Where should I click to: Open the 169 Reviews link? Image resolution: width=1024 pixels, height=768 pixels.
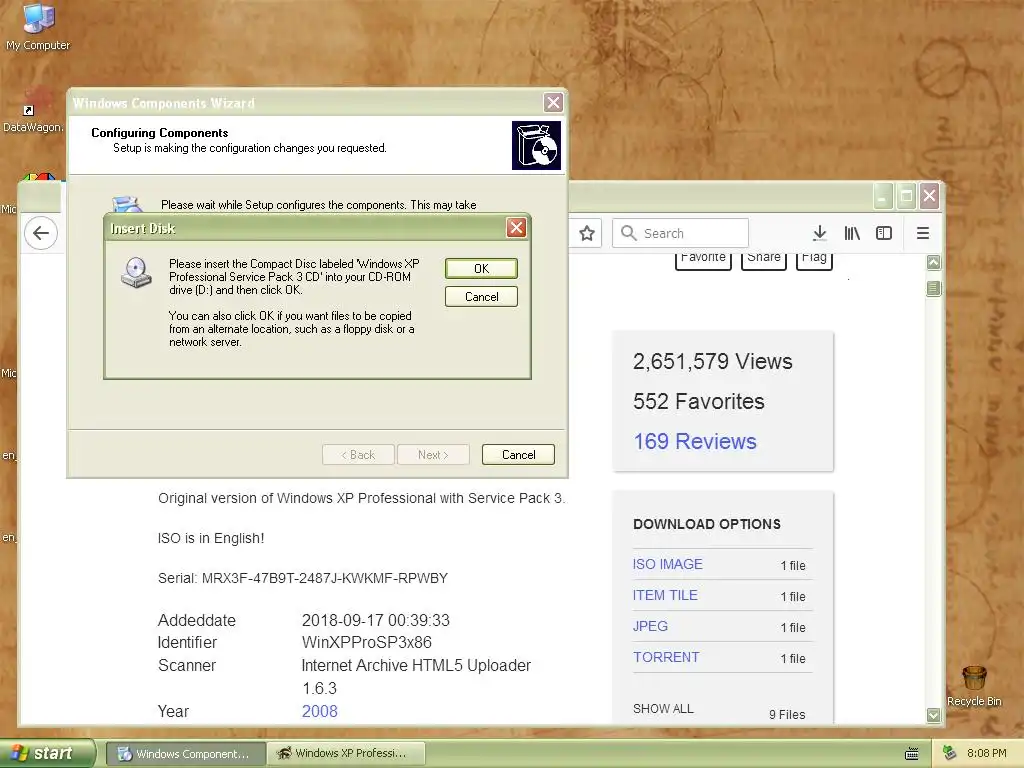(695, 441)
